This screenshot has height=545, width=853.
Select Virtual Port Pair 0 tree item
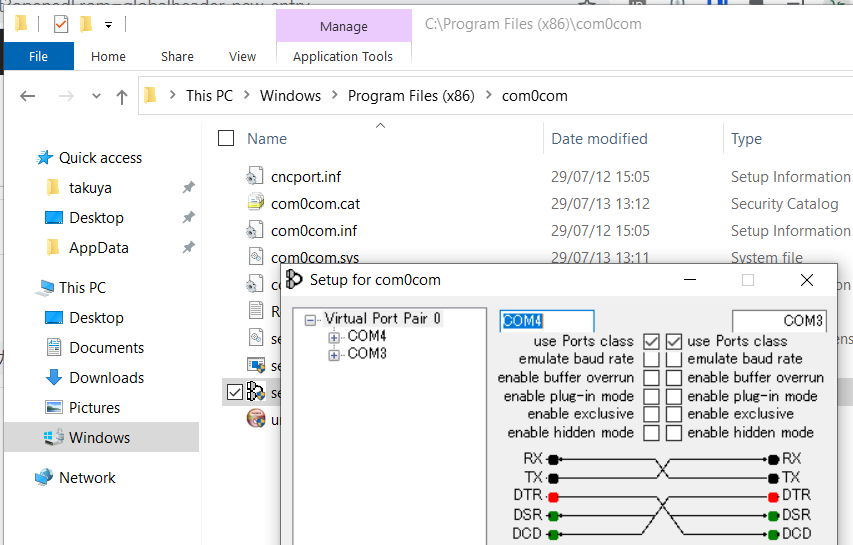coord(382,318)
